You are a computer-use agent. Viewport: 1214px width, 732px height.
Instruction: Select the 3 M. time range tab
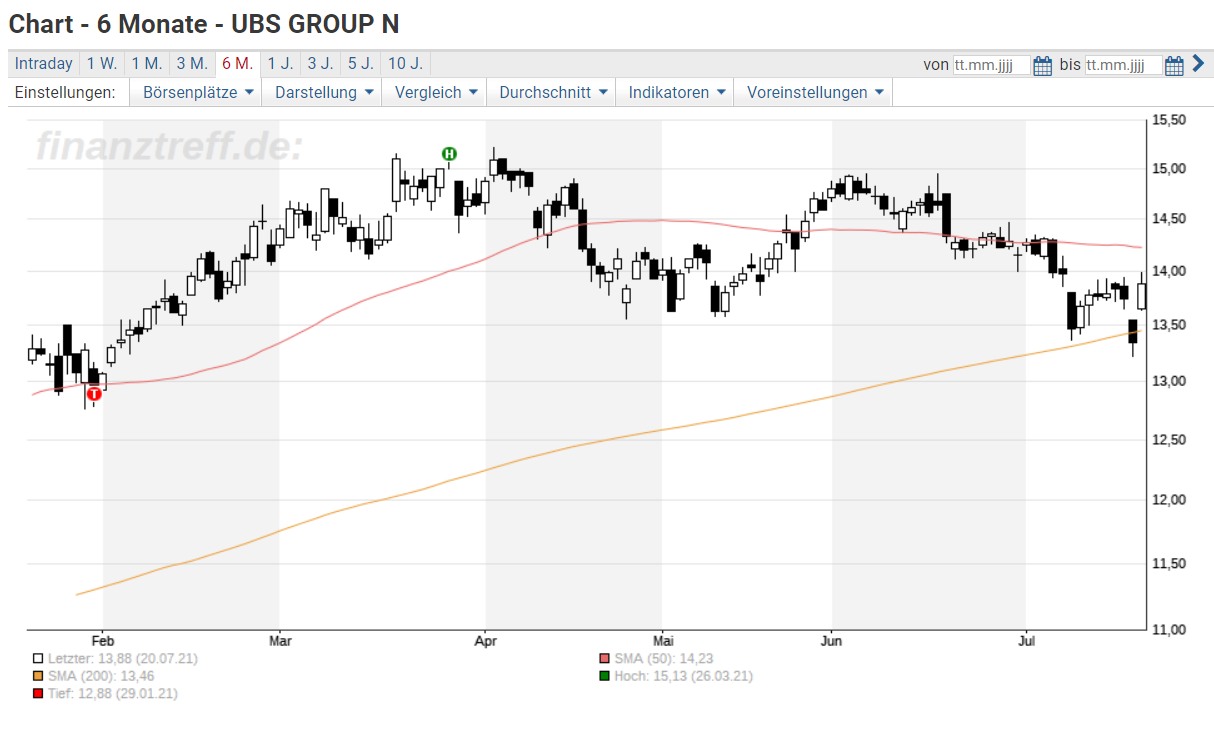click(x=192, y=64)
